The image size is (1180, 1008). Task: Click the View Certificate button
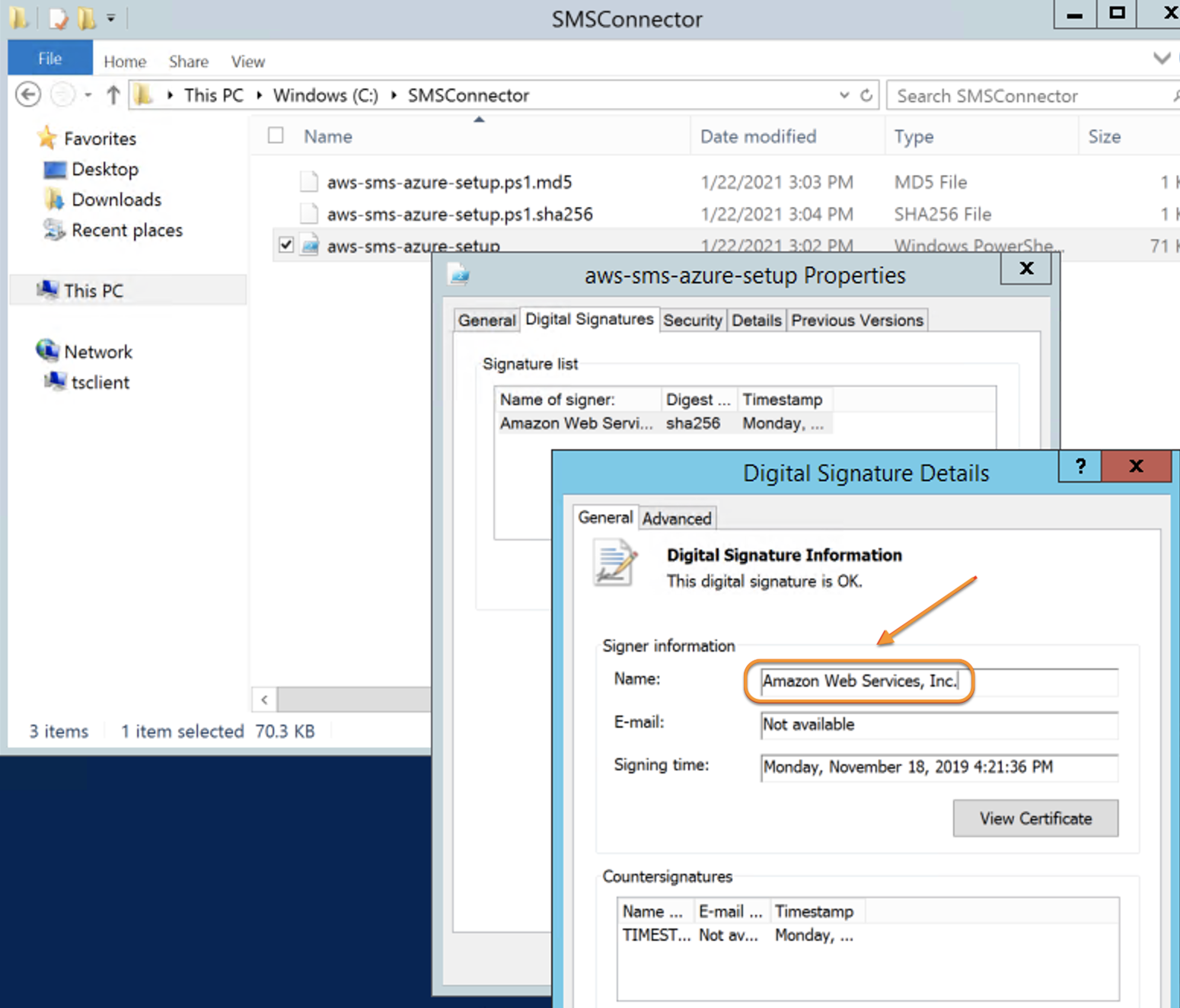coord(1035,818)
